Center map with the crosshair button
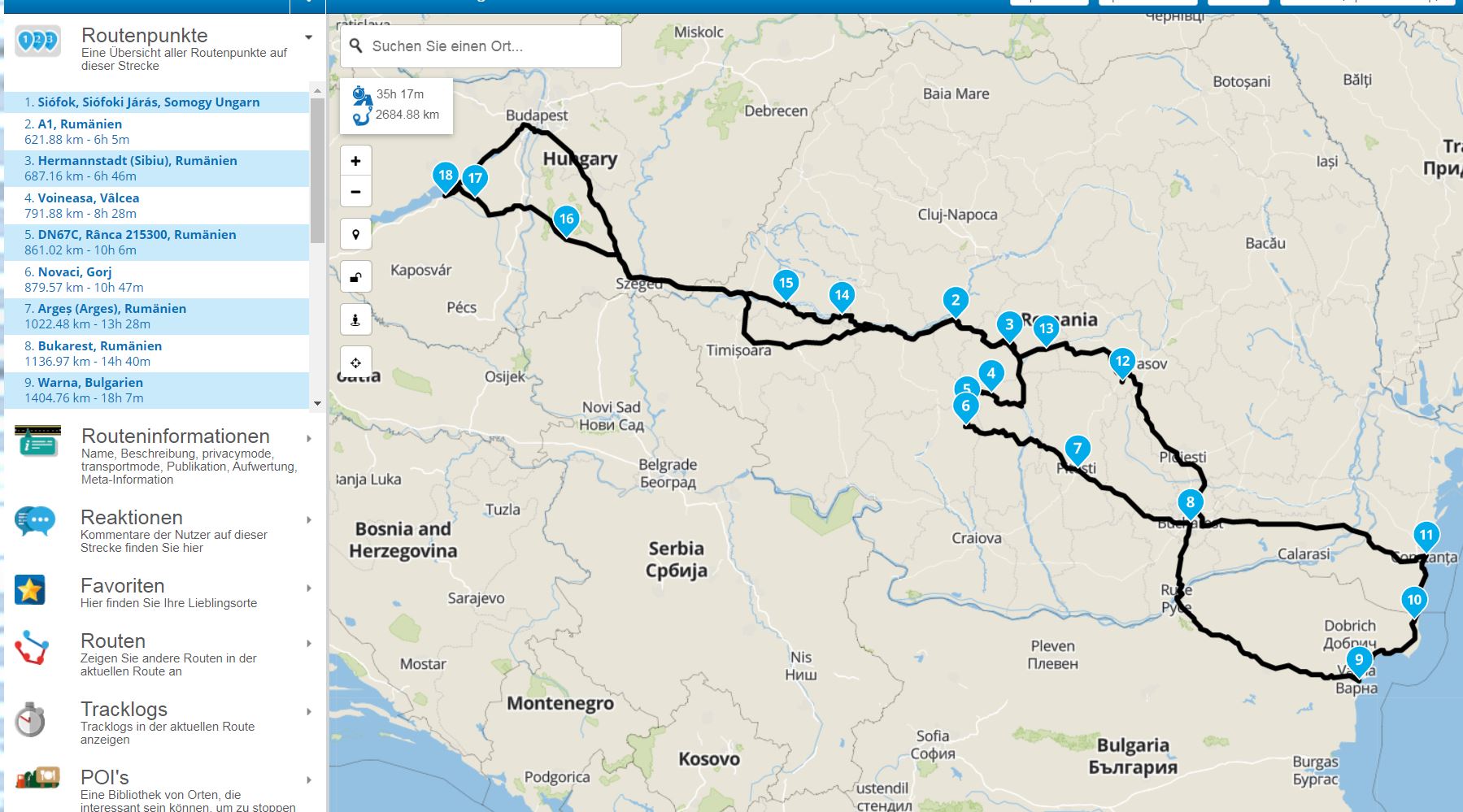Image resolution: width=1463 pixels, height=812 pixels. pos(355,363)
